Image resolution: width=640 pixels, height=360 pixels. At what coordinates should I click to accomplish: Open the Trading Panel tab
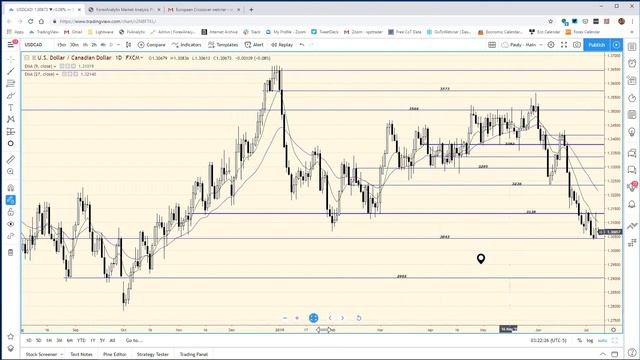[194, 354]
